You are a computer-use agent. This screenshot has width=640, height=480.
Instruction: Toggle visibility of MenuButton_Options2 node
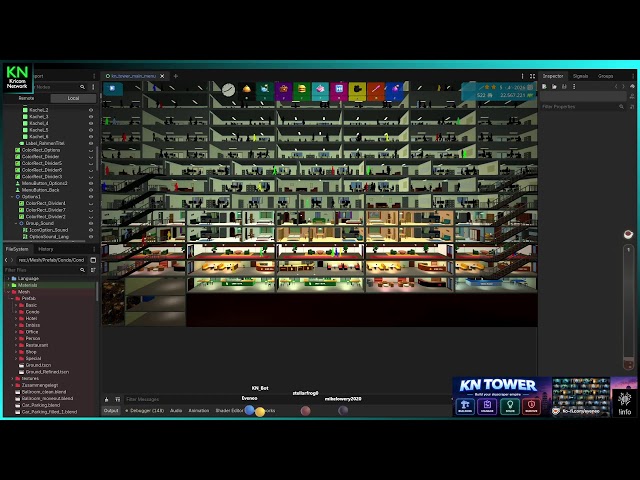(x=91, y=183)
